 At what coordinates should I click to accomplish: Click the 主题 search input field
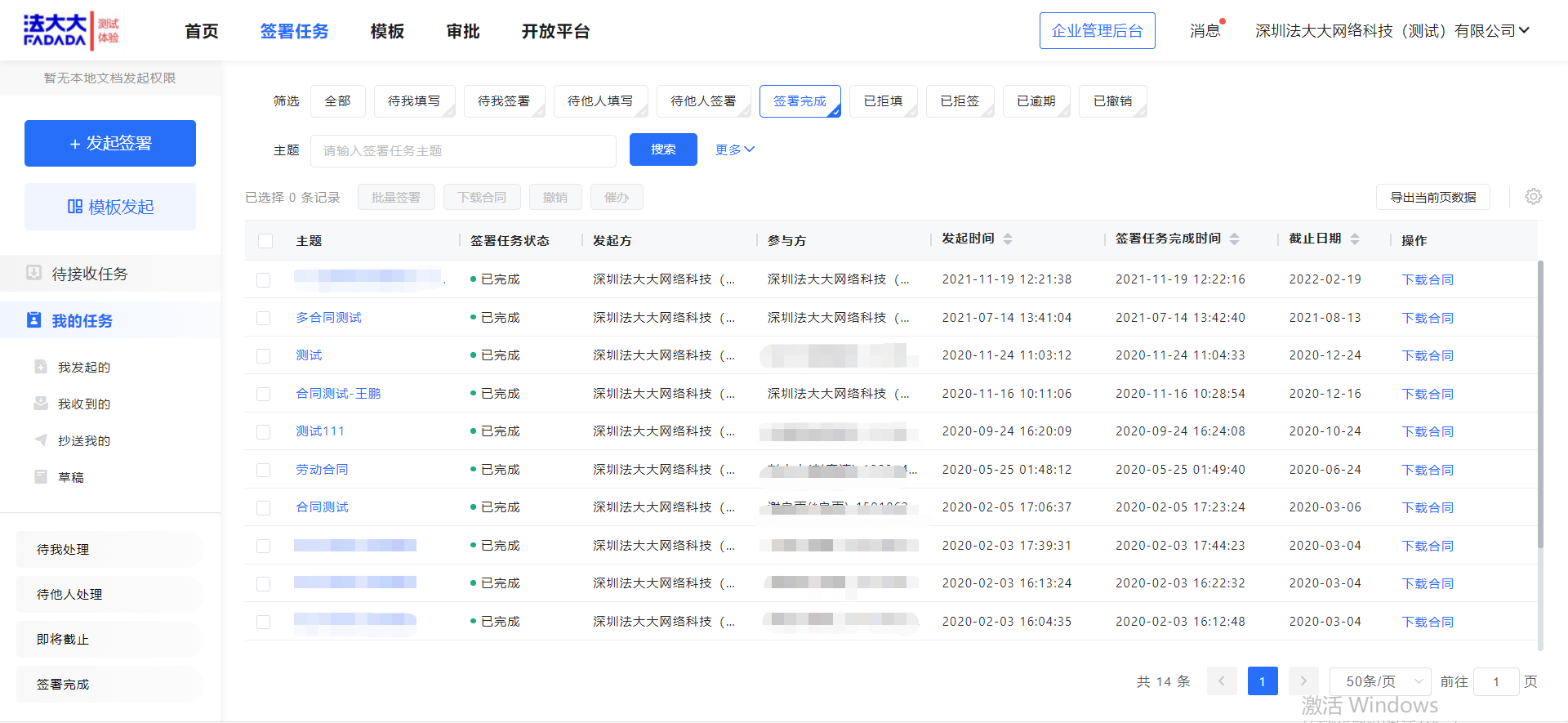(x=463, y=150)
